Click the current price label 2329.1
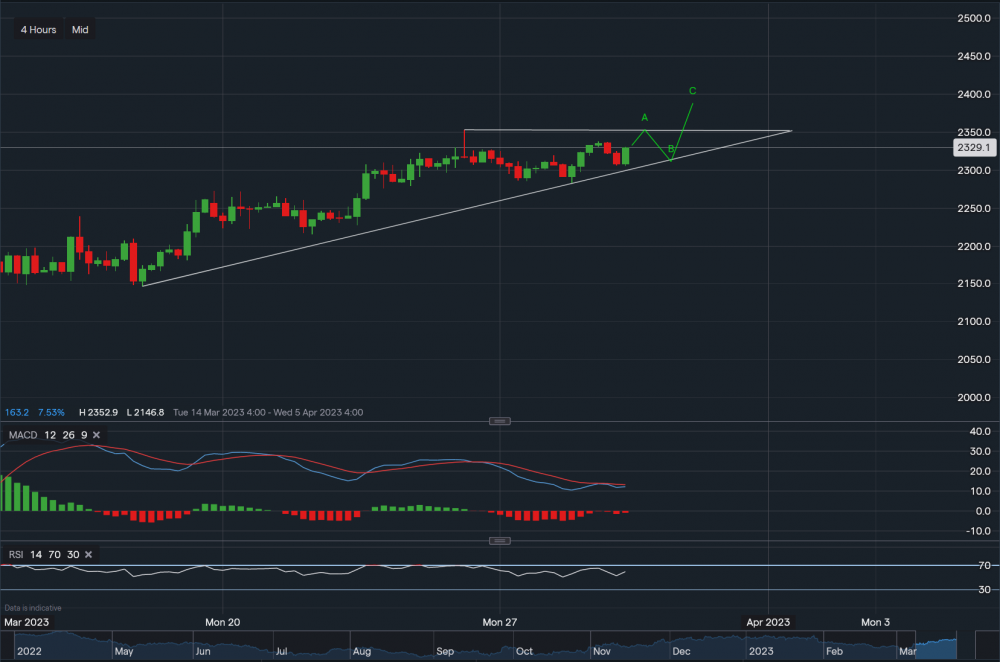The image size is (1000, 662). pyautogui.click(x=972, y=147)
